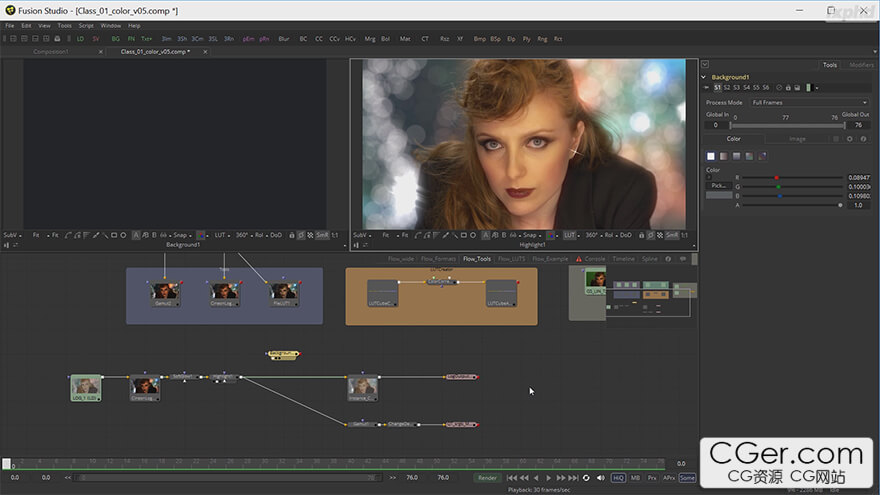
Task: Open the Spline tab
Action: coord(649,259)
